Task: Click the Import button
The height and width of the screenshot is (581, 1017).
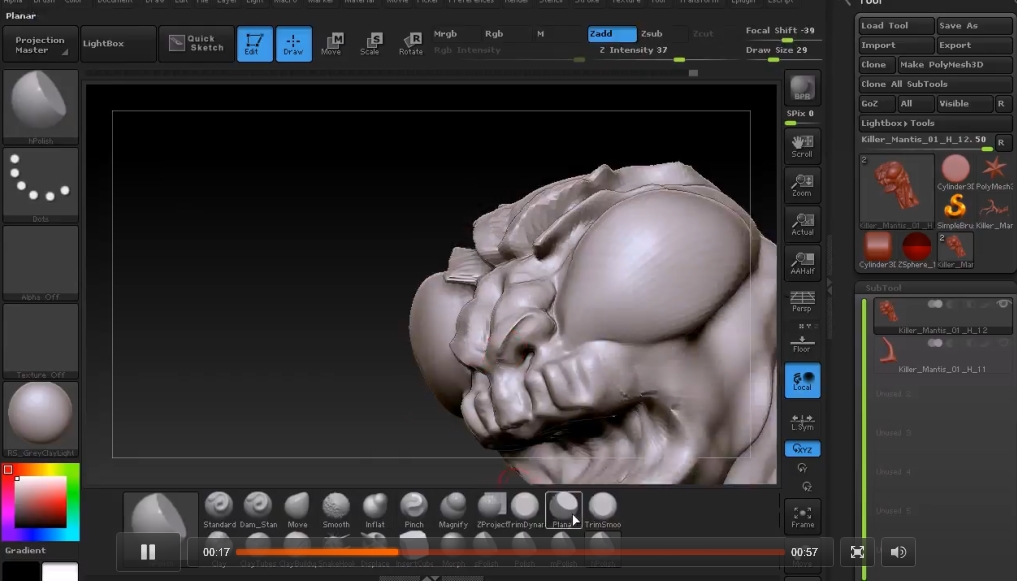Action: coord(896,45)
